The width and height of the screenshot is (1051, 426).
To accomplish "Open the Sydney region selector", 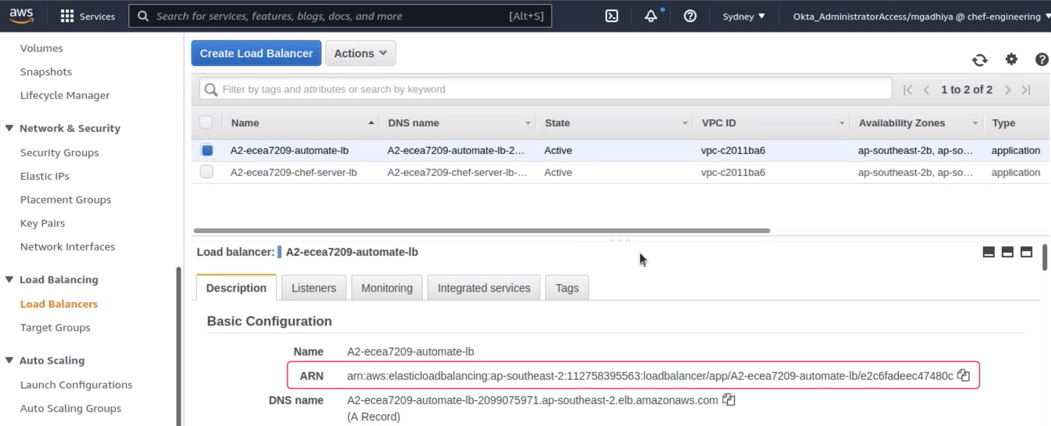I will tap(744, 16).
